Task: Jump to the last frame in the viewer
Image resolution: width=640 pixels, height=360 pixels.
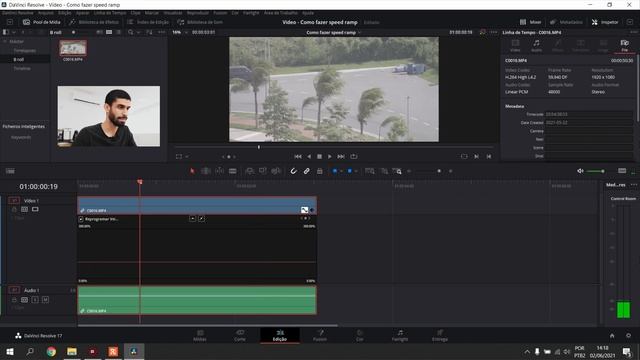Action: coord(341,156)
